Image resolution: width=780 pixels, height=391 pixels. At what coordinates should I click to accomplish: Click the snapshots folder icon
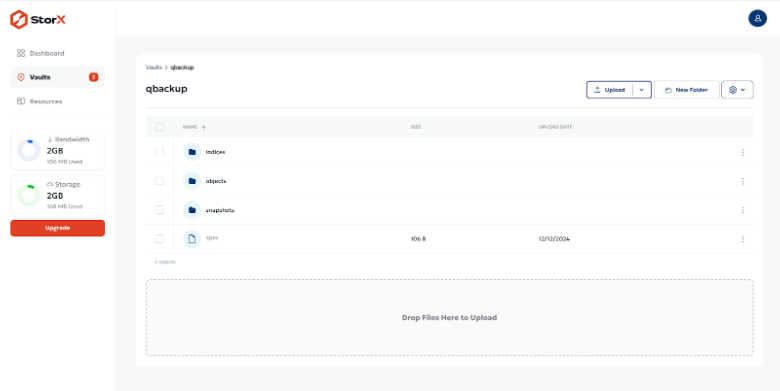192,210
